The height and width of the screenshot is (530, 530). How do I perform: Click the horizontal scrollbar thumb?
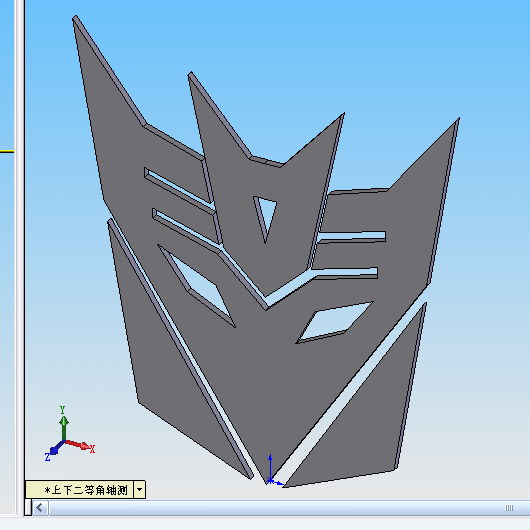pos(289,508)
